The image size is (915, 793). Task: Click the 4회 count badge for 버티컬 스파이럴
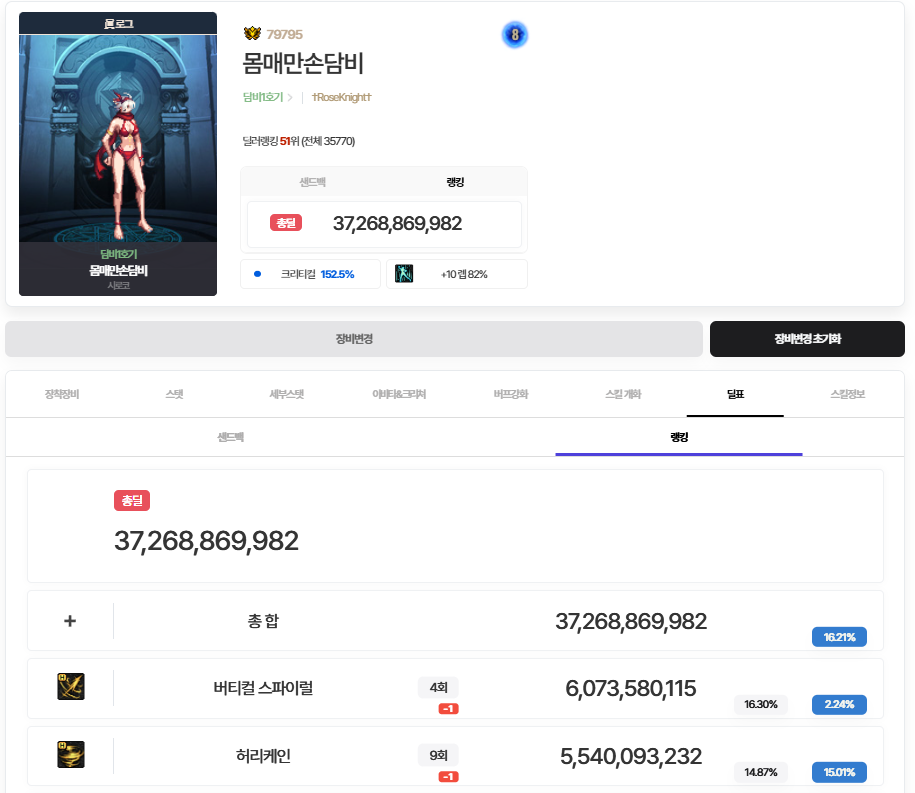coord(438,687)
